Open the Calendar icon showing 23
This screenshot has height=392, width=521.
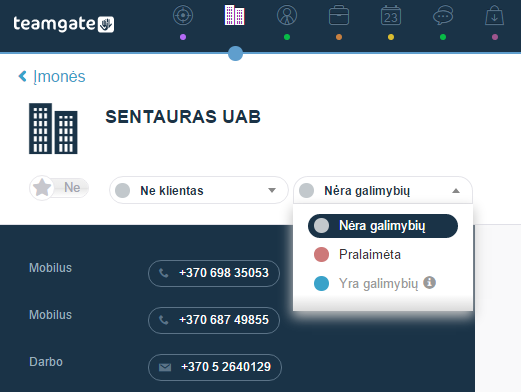[391, 16]
